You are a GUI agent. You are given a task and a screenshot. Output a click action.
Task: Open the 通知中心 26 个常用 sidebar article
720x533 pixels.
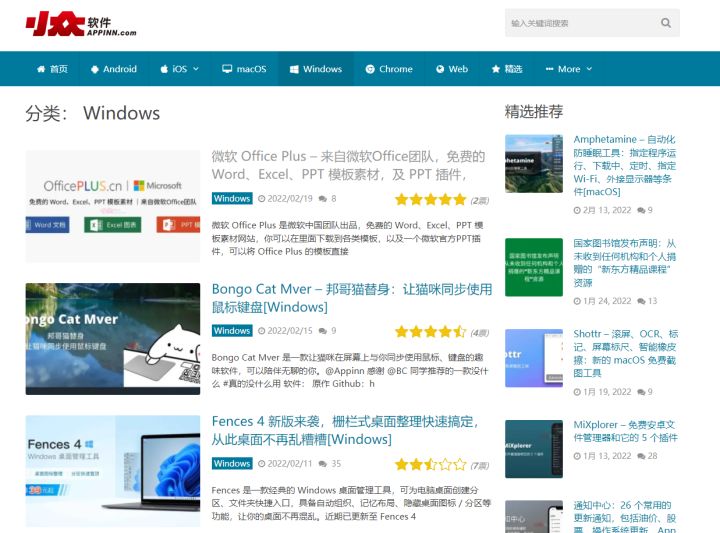624,517
